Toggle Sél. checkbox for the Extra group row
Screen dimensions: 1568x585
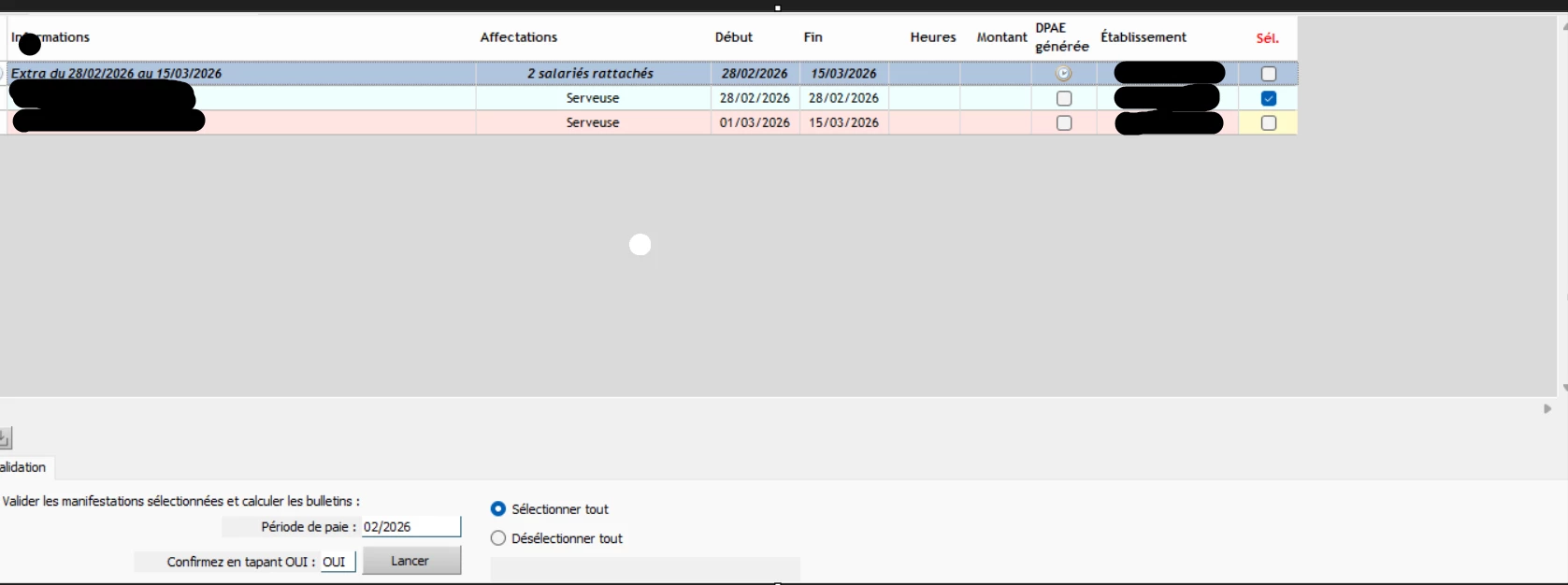1269,74
